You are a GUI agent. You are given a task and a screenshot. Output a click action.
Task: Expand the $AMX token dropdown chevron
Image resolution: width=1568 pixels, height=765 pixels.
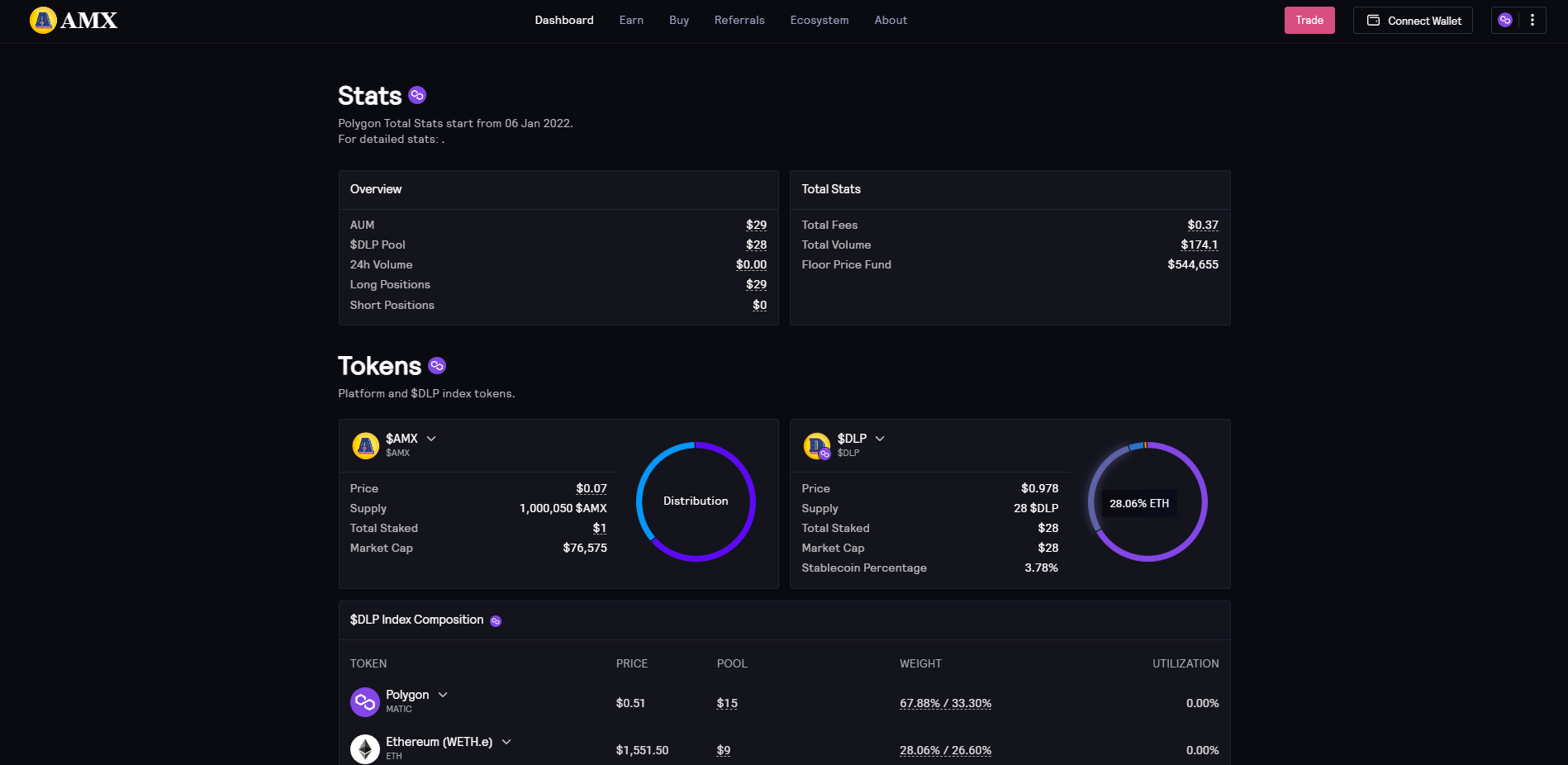click(x=431, y=439)
